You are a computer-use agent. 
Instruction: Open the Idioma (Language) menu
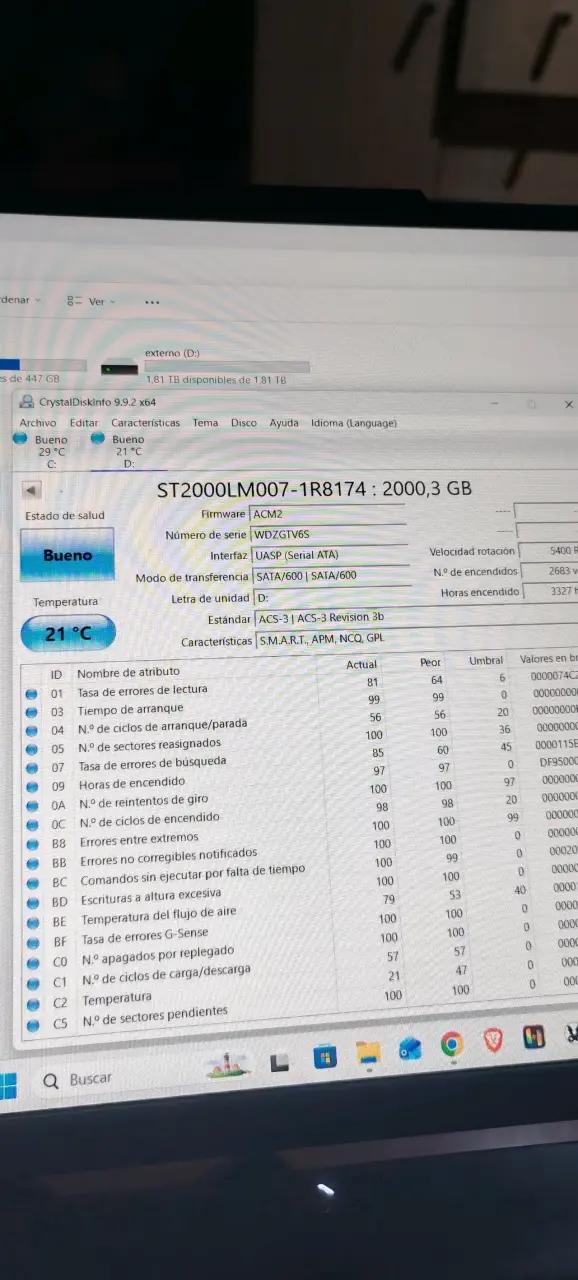[x=354, y=423]
